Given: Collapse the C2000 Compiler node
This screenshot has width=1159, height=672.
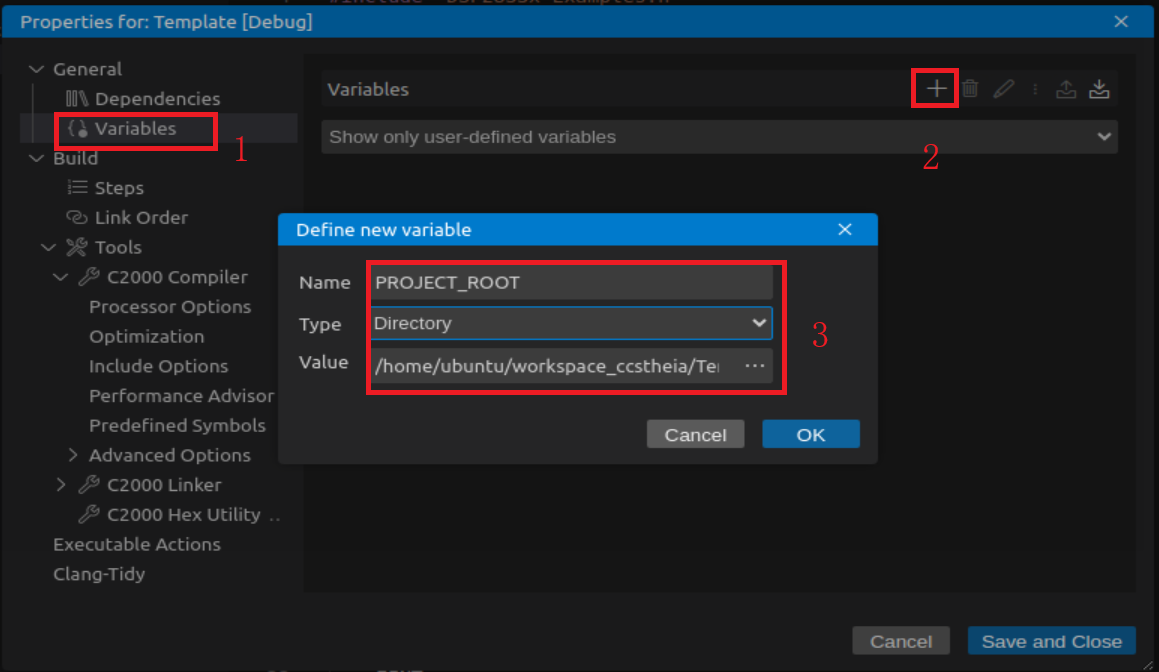Looking at the screenshot, I should 61,277.
